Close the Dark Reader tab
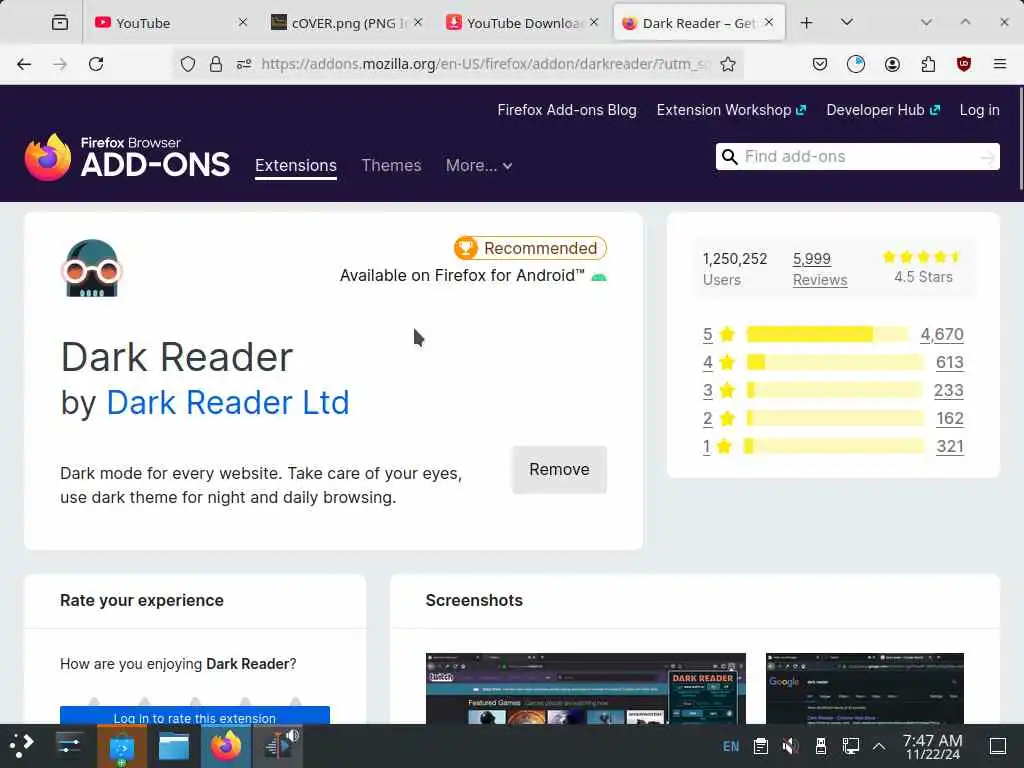1024x768 pixels. [x=769, y=22]
